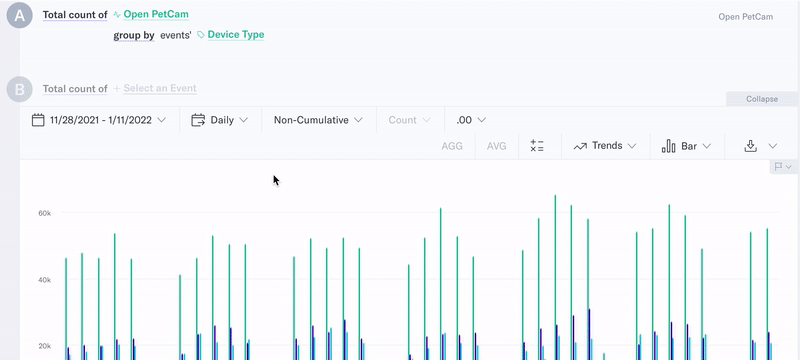Open the .00 decimal precision dropdown
Screen dimensions: 800x360
coord(471,120)
